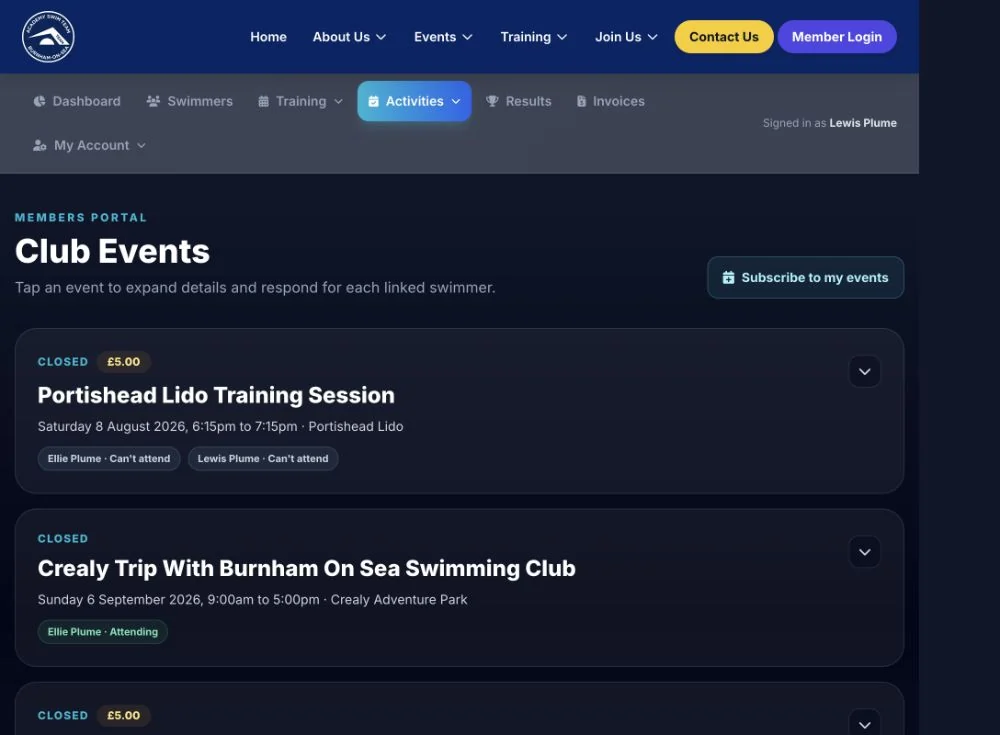Expand the third closed event card
Screen dimensions: 1000x735
[865, 724]
